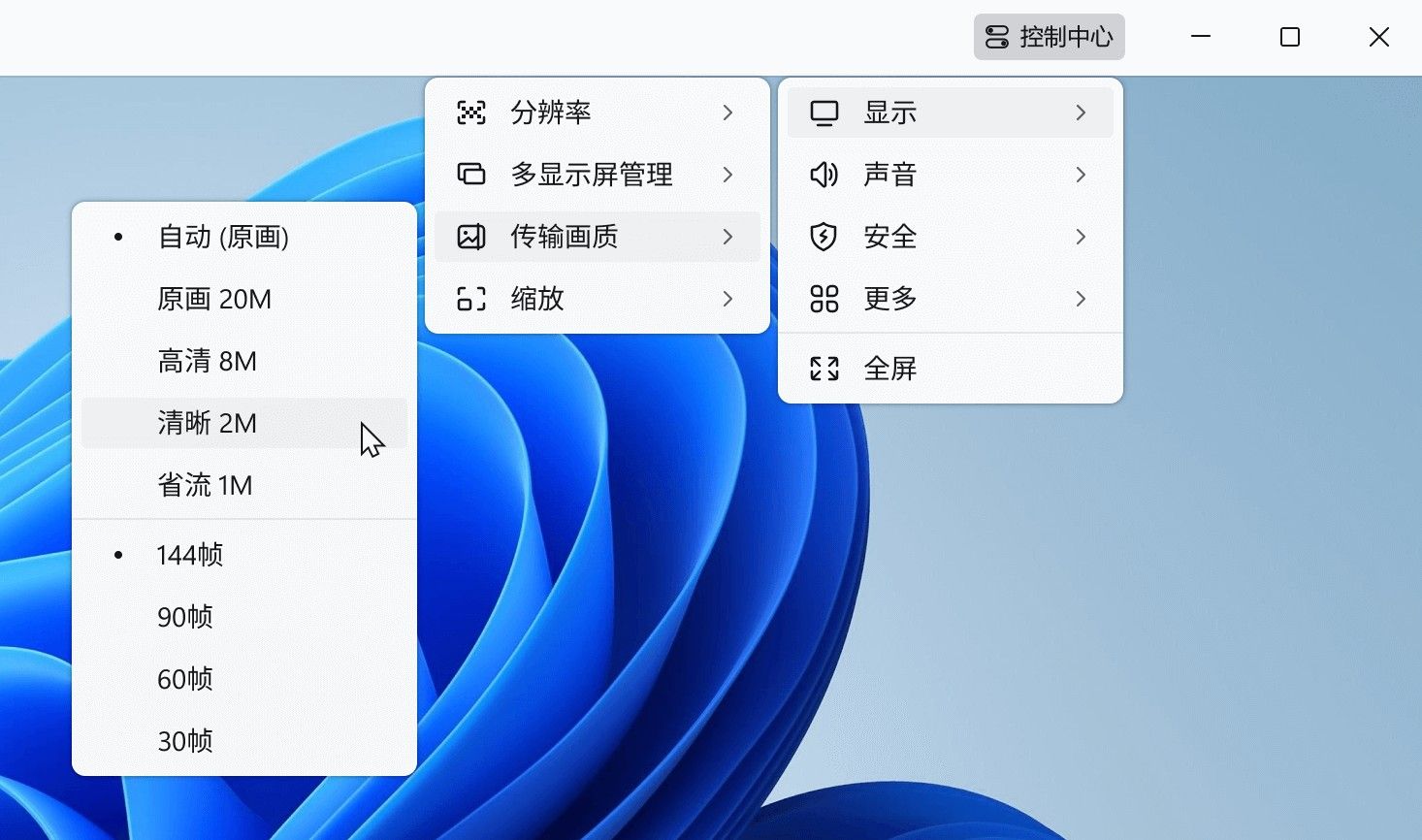
Task: Click the grid icon next to 更多
Action: click(824, 299)
